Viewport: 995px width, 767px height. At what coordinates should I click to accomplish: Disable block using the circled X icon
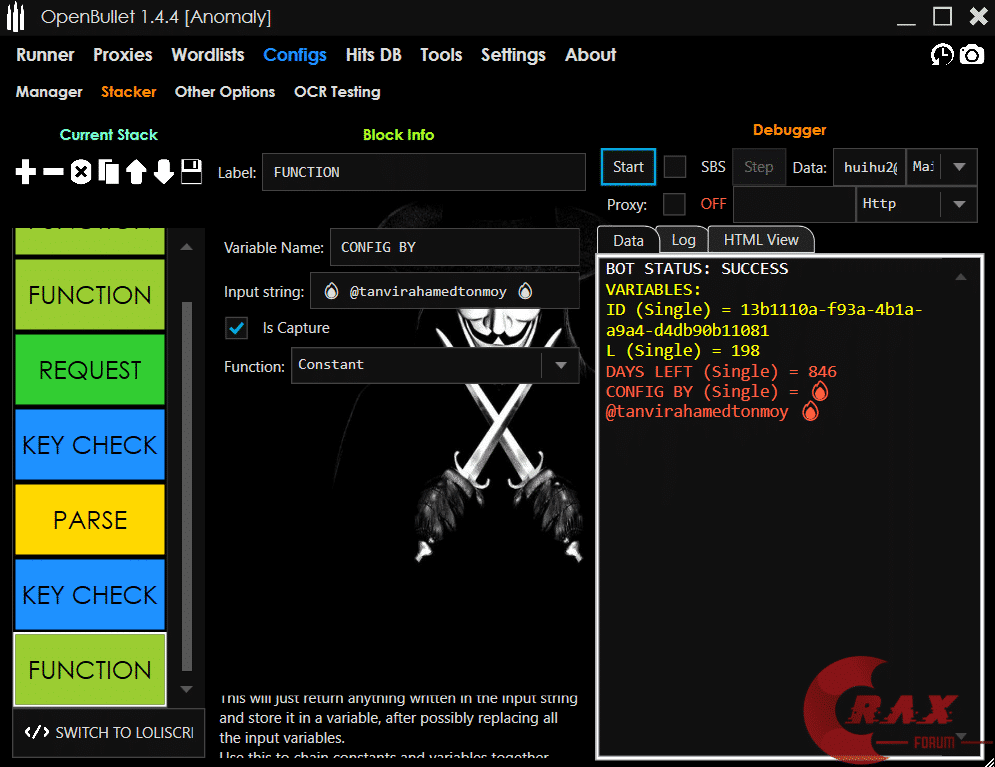[x=81, y=172]
